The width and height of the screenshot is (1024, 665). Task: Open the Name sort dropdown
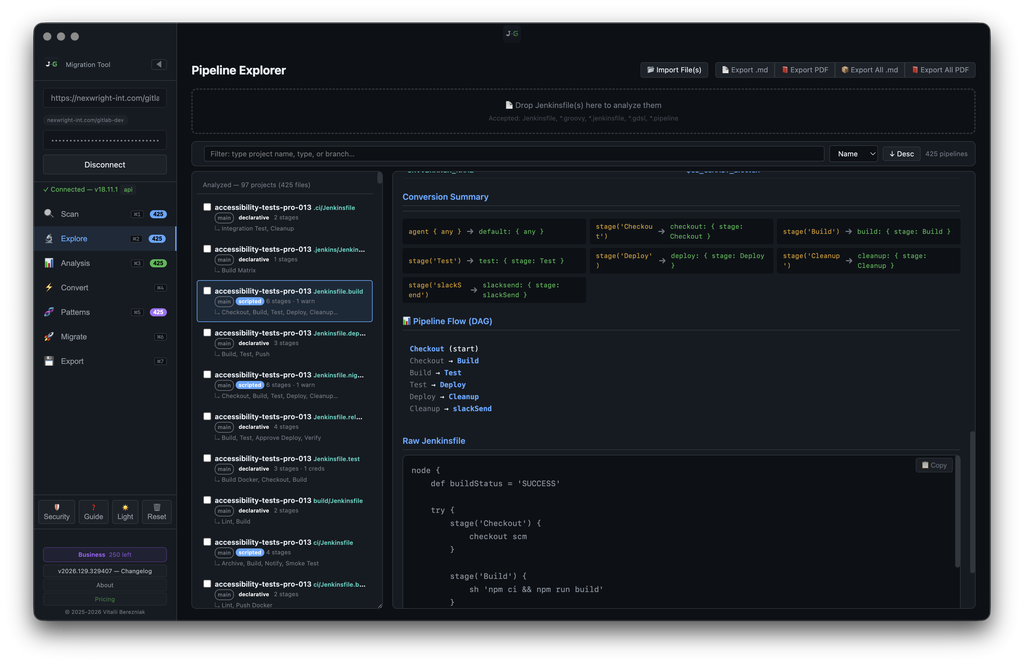point(854,154)
